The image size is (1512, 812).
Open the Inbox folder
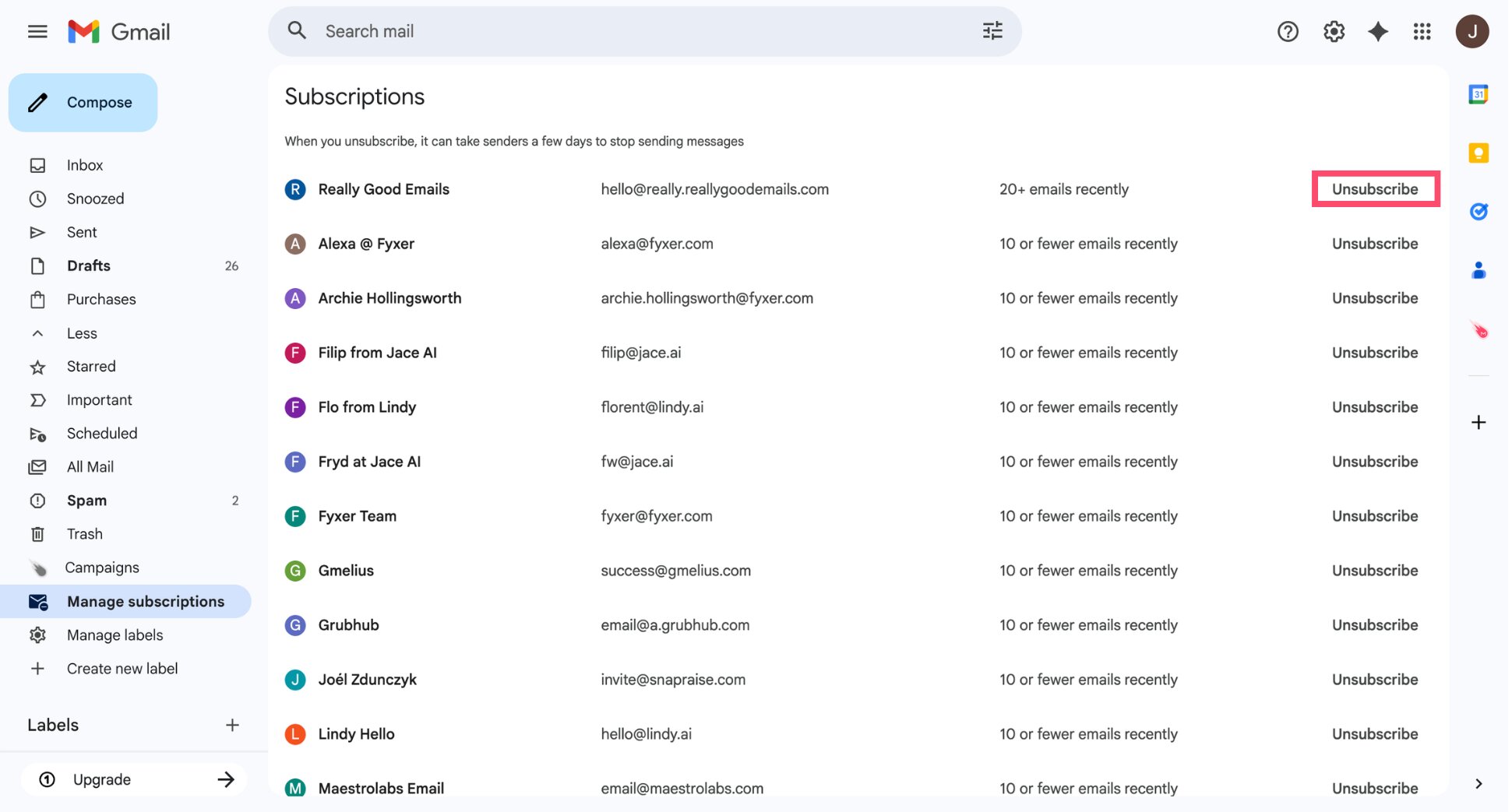[127, 165]
